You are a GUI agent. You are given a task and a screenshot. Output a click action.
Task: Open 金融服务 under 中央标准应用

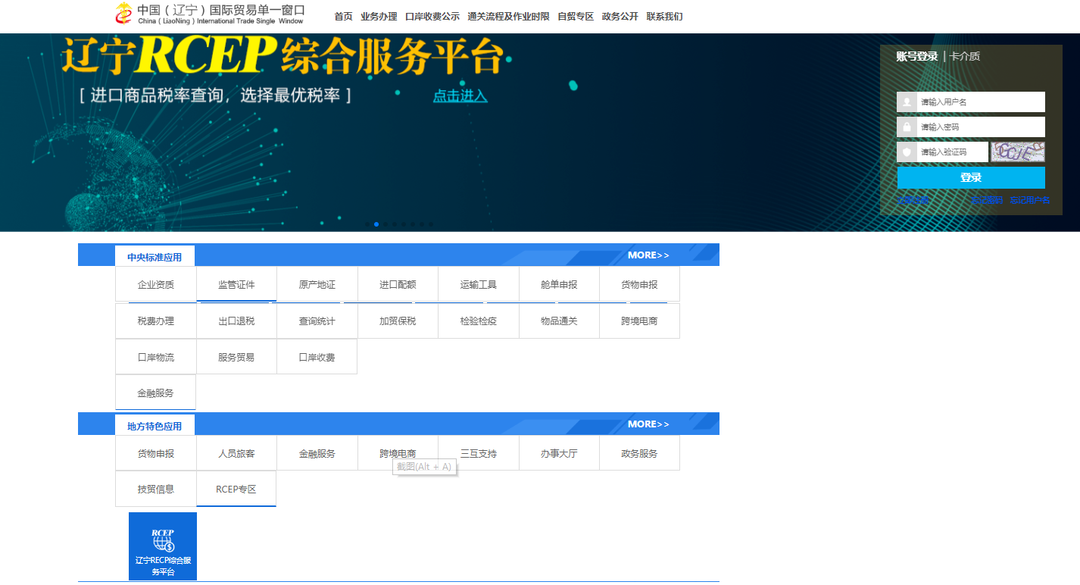(x=156, y=393)
